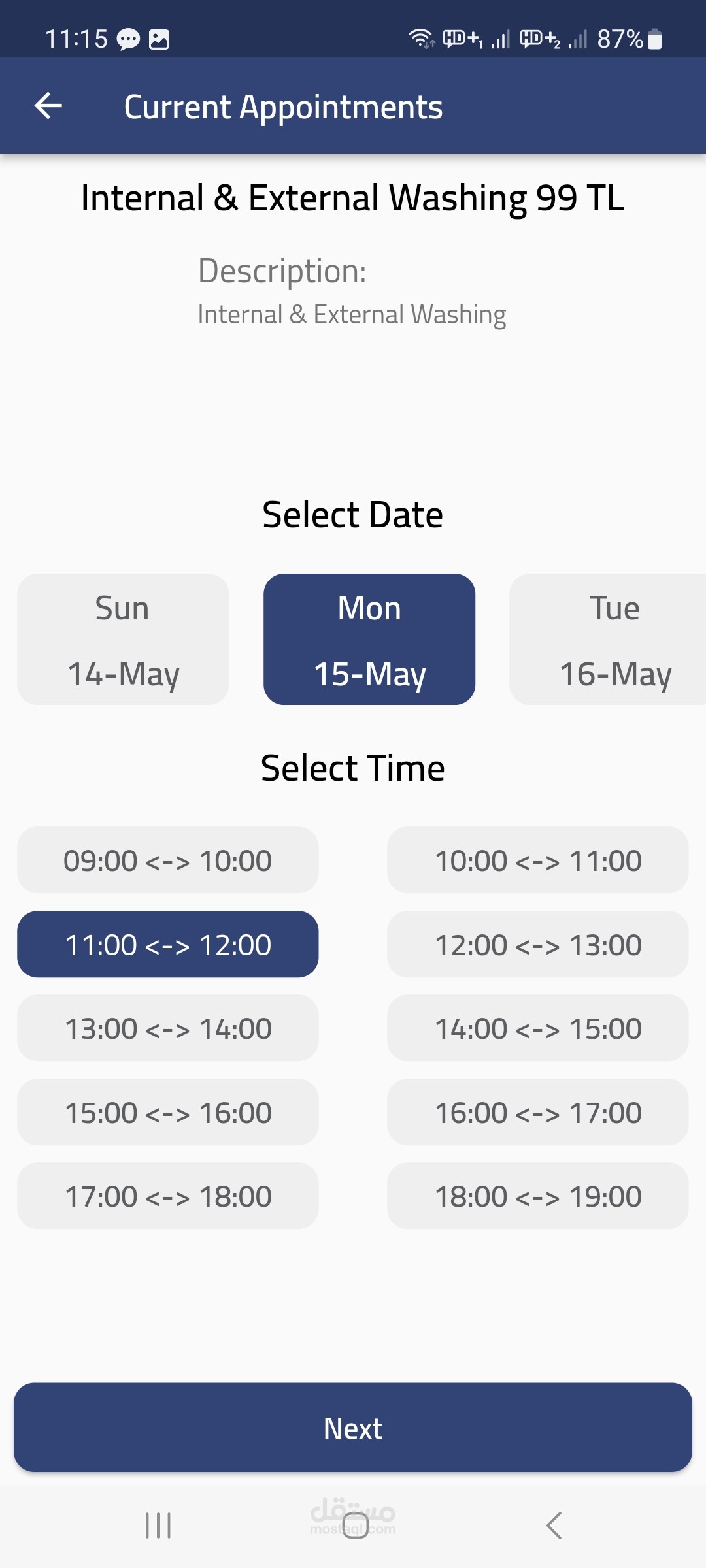
Task: Select the 15:00 to 16:00 slot
Action: [168, 1113]
